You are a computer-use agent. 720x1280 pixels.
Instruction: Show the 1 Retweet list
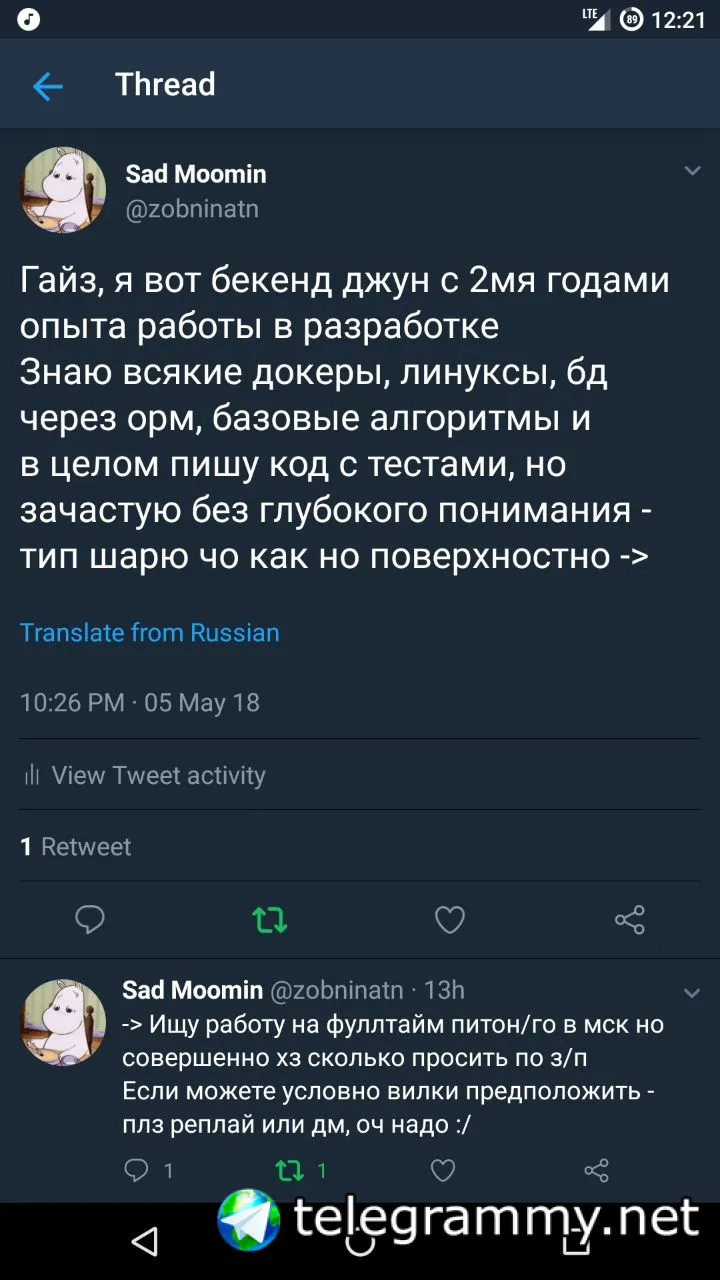pos(76,847)
